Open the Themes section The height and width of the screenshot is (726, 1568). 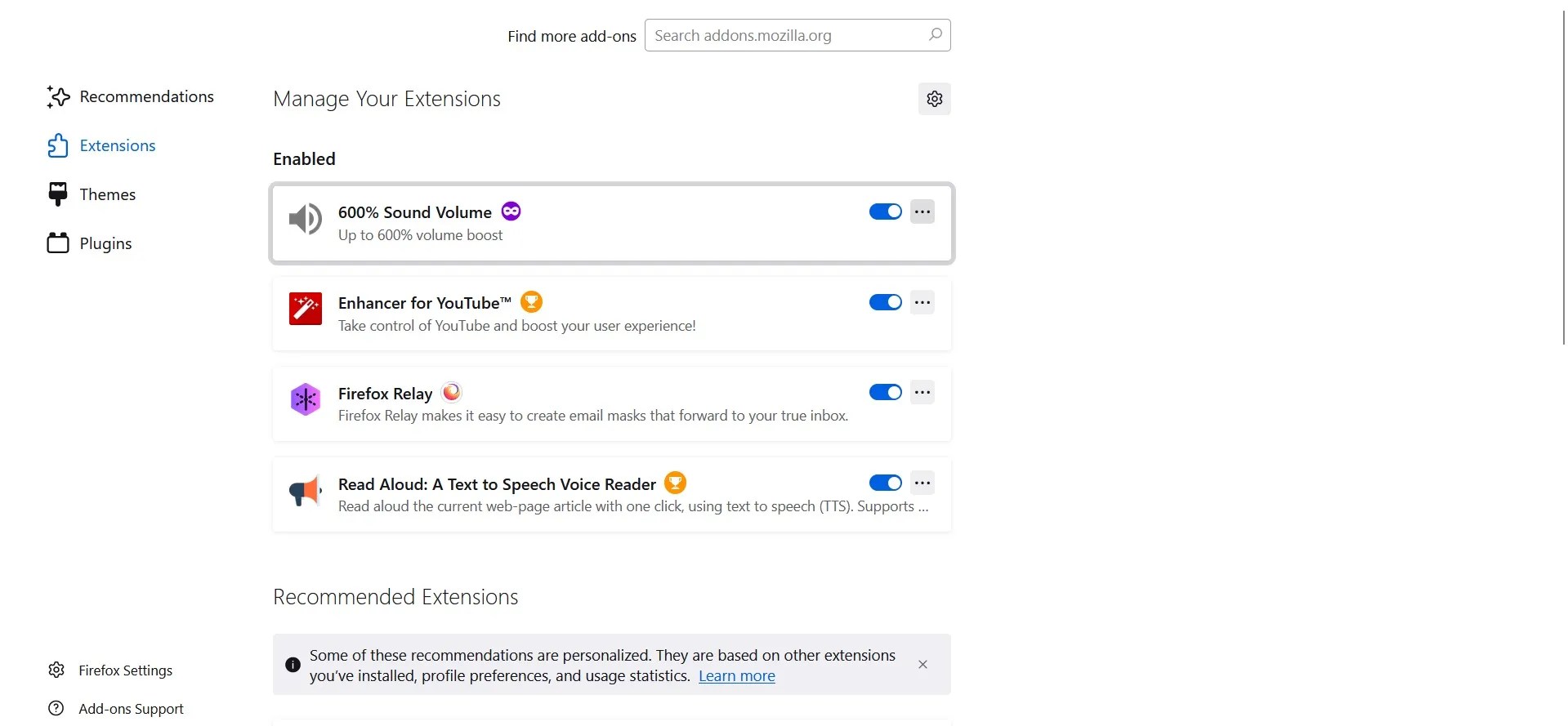(x=106, y=194)
